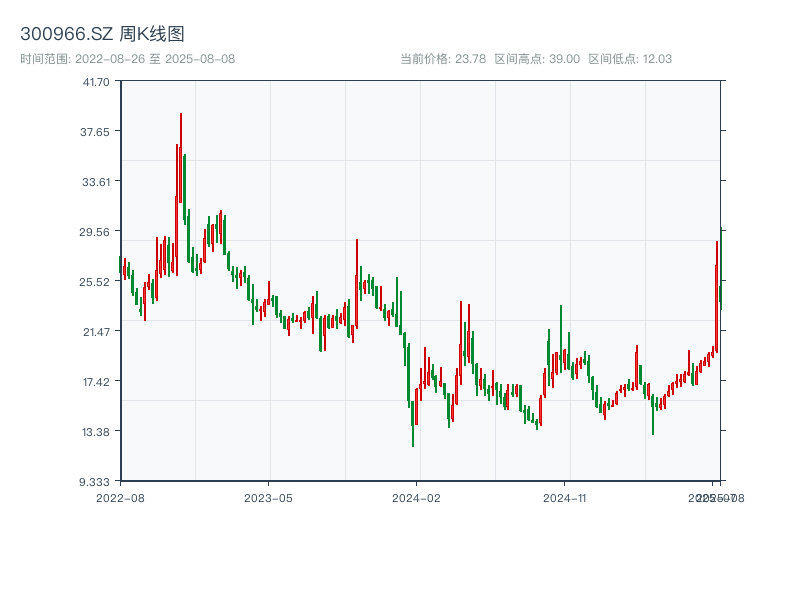
Task: Select the 2024-02 x-axis date marker
Action: point(416,497)
